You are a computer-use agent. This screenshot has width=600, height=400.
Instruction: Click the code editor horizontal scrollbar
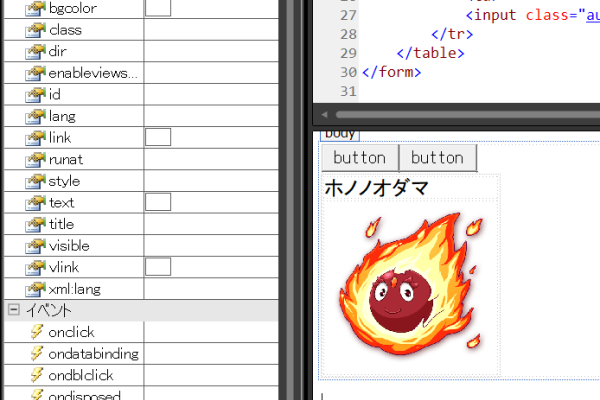pos(468,114)
